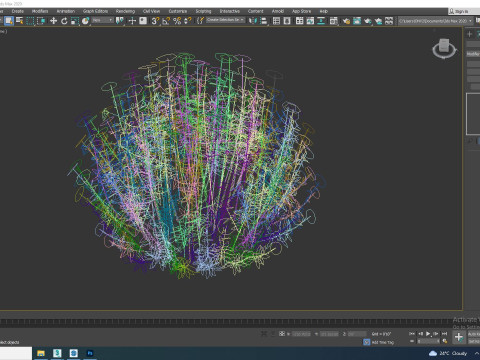480x360 pixels.
Task: Open Create Selection Set dropdown
Action: pos(225,20)
